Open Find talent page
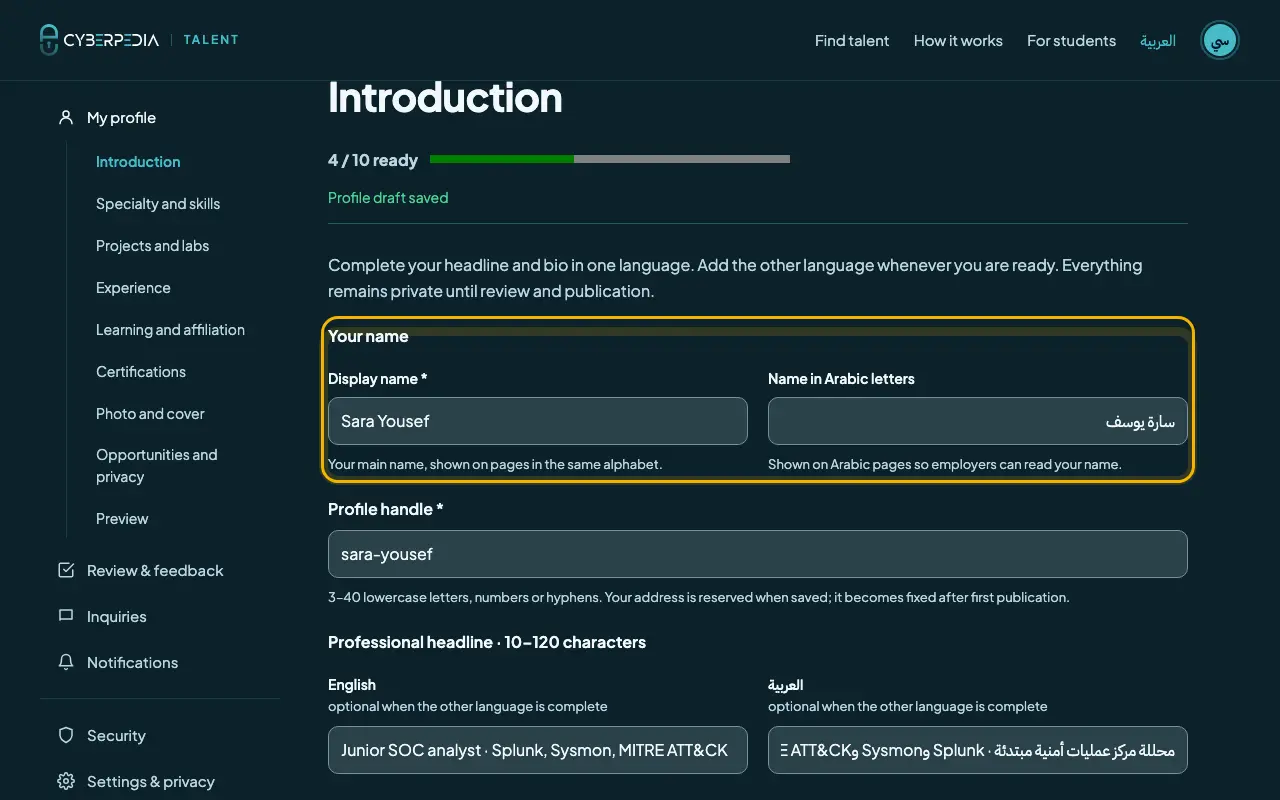The image size is (1280, 800). (x=852, y=41)
